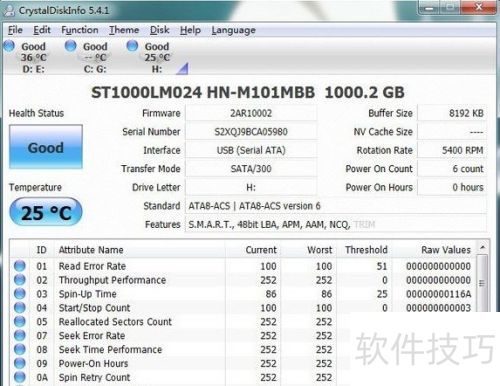Open the Help menu

click(x=190, y=30)
